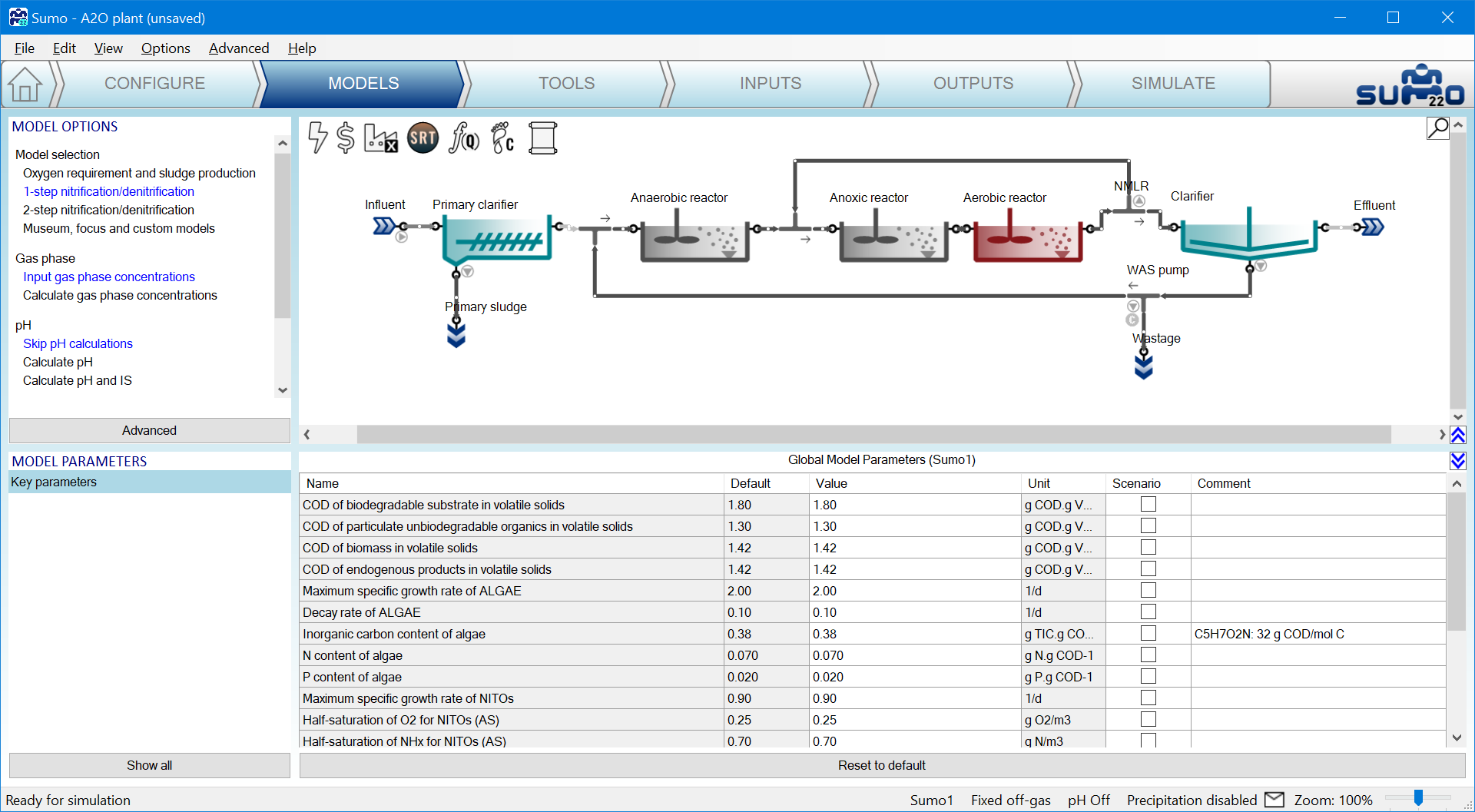
Task: Click the carbon footprint icon
Action: pyautogui.click(x=502, y=138)
